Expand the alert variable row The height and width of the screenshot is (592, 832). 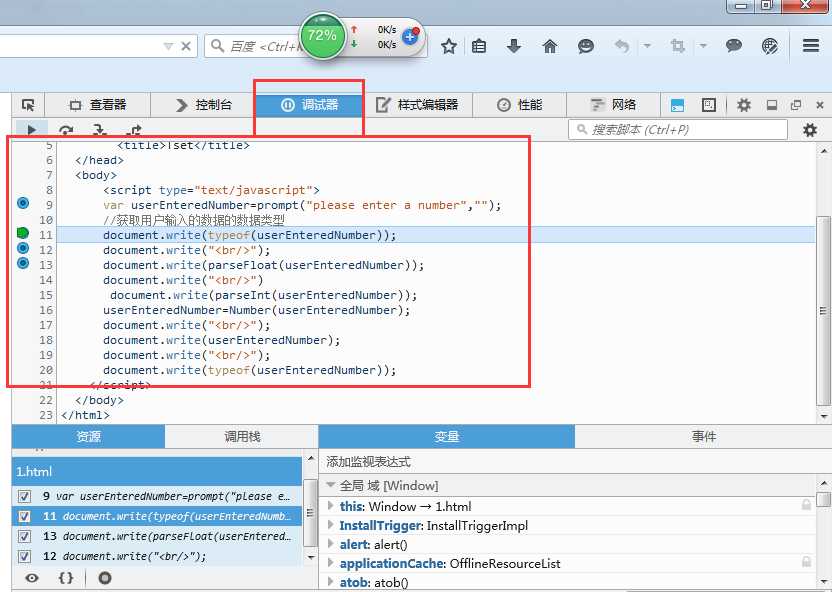coord(331,544)
